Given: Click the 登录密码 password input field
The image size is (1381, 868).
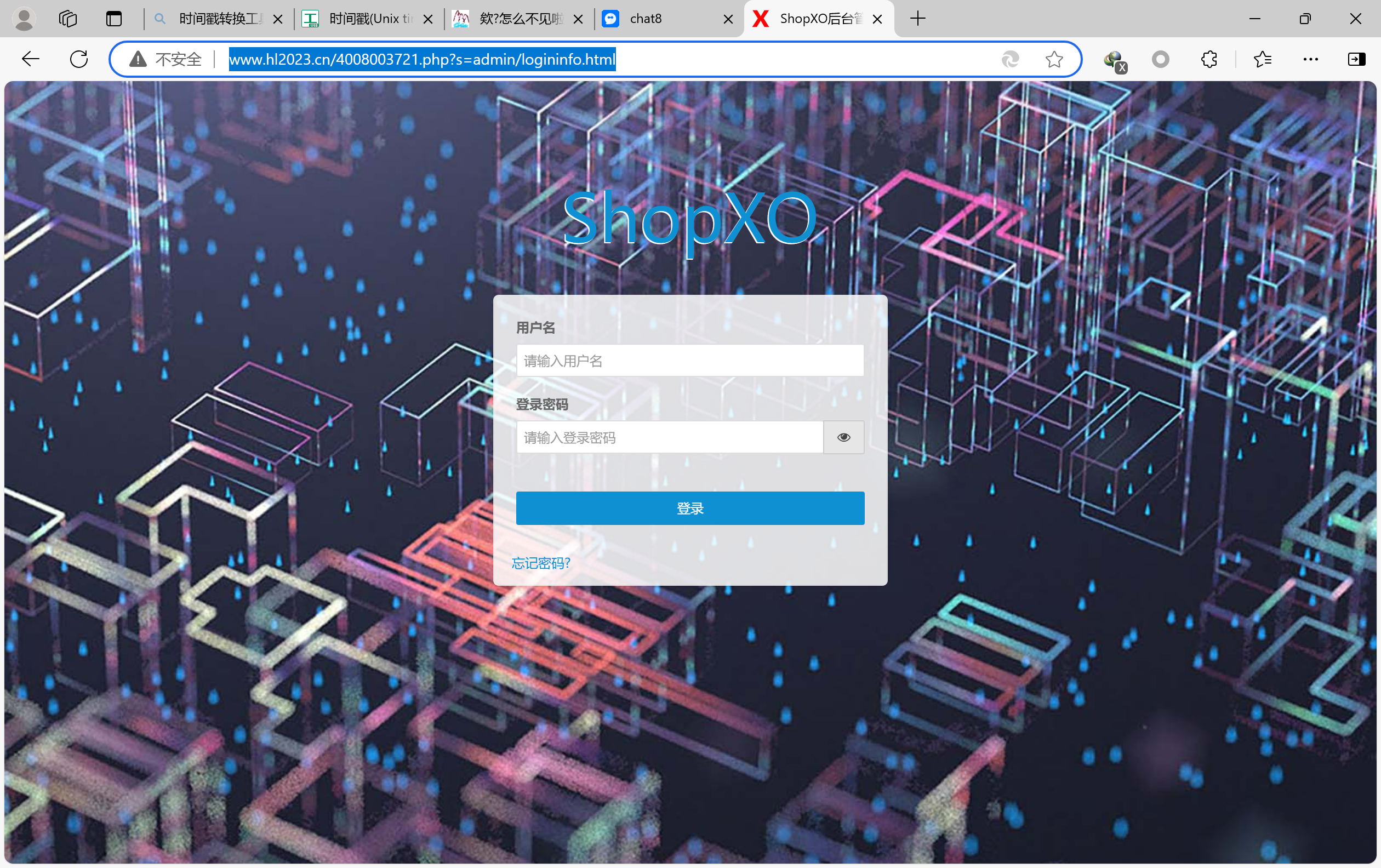Looking at the screenshot, I should [x=669, y=437].
